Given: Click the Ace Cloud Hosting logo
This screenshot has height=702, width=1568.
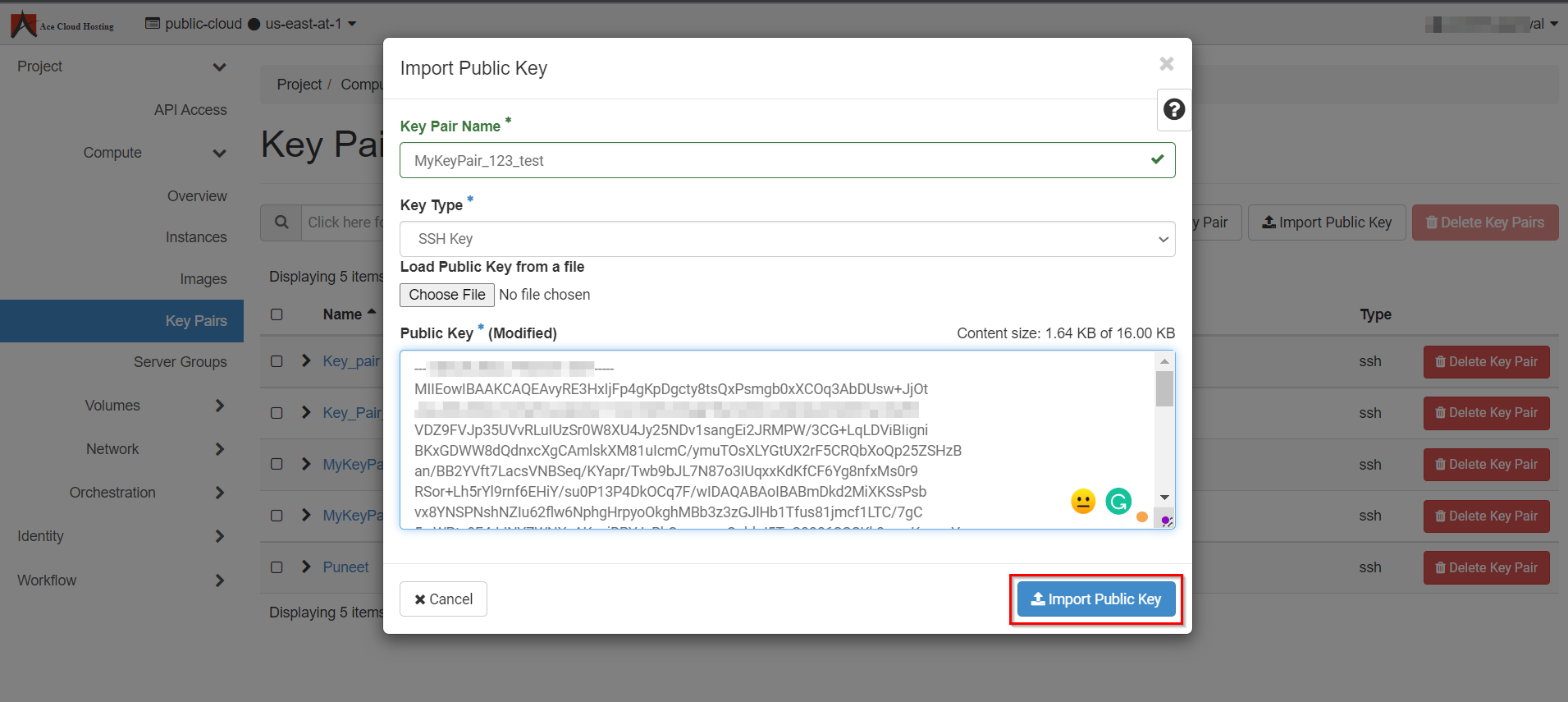Looking at the screenshot, I should [62, 25].
